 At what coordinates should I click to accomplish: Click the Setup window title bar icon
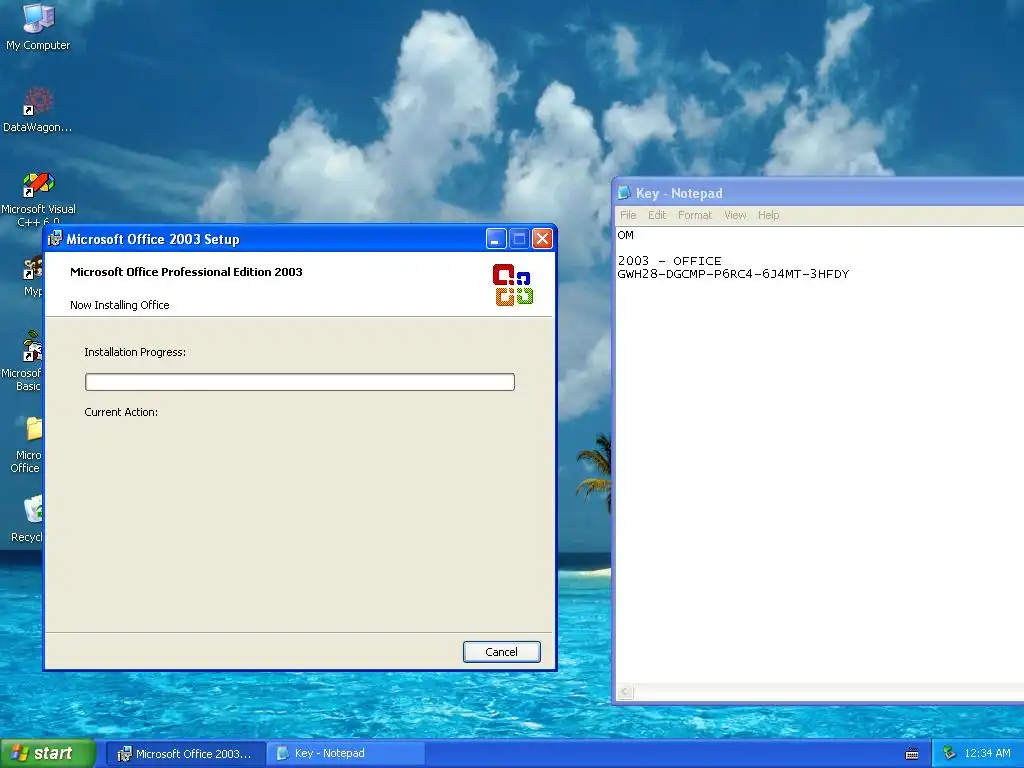pos(55,239)
